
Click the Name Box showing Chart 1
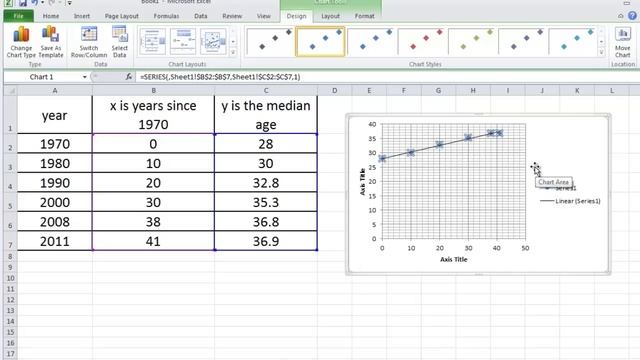click(x=42, y=77)
